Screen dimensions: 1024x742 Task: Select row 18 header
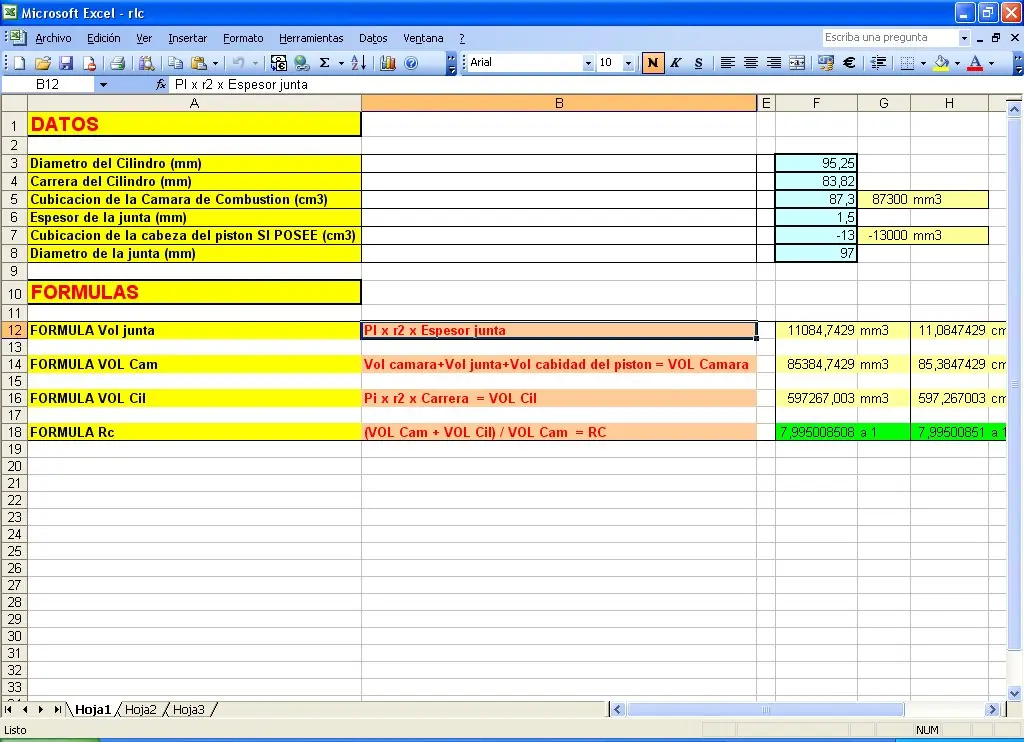coord(14,432)
